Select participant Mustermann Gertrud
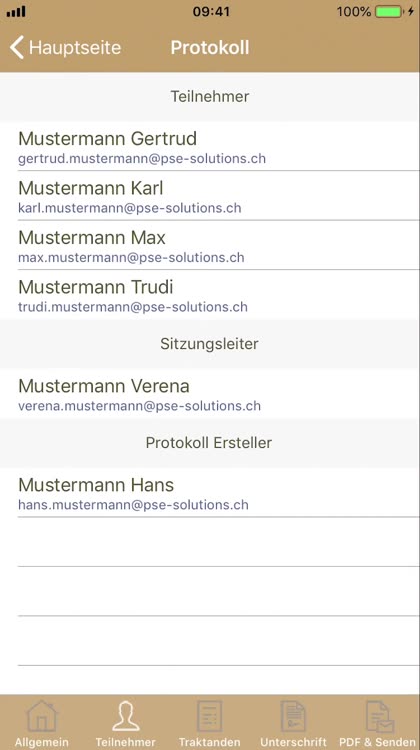Image resolution: width=420 pixels, height=750 pixels. (x=210, y=146)
